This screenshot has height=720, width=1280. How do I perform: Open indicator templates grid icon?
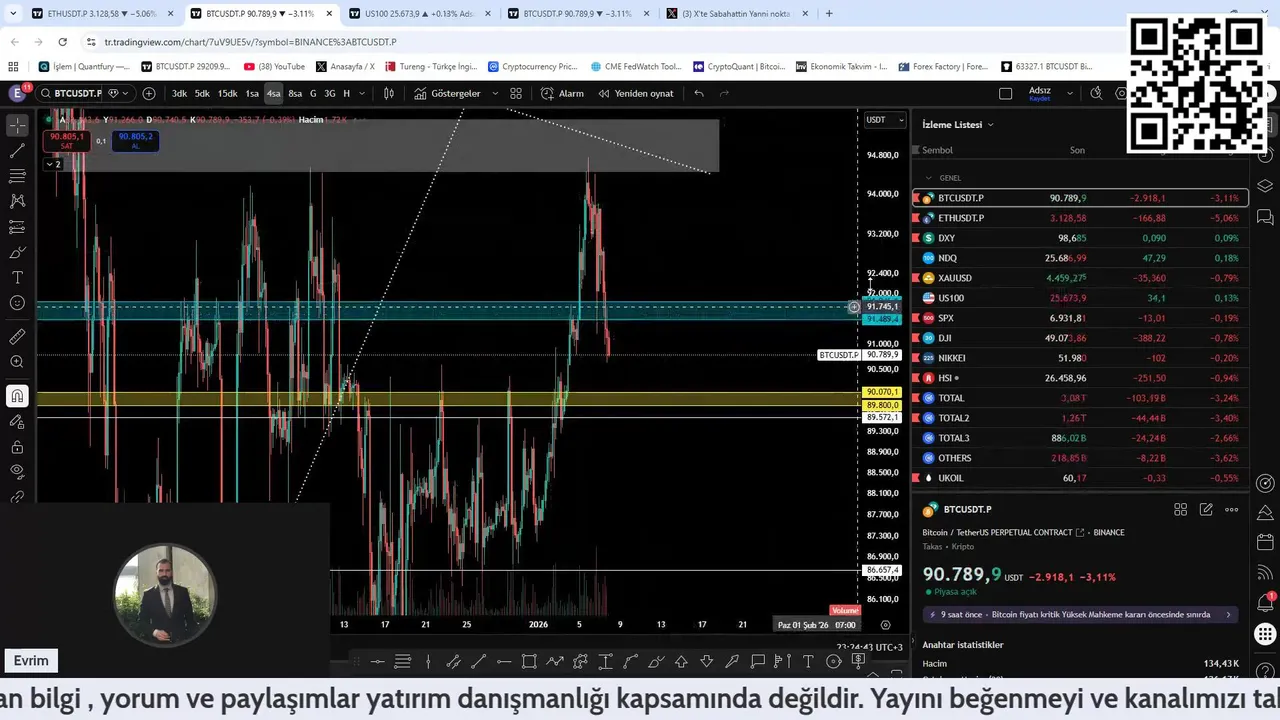click(516, 93)
